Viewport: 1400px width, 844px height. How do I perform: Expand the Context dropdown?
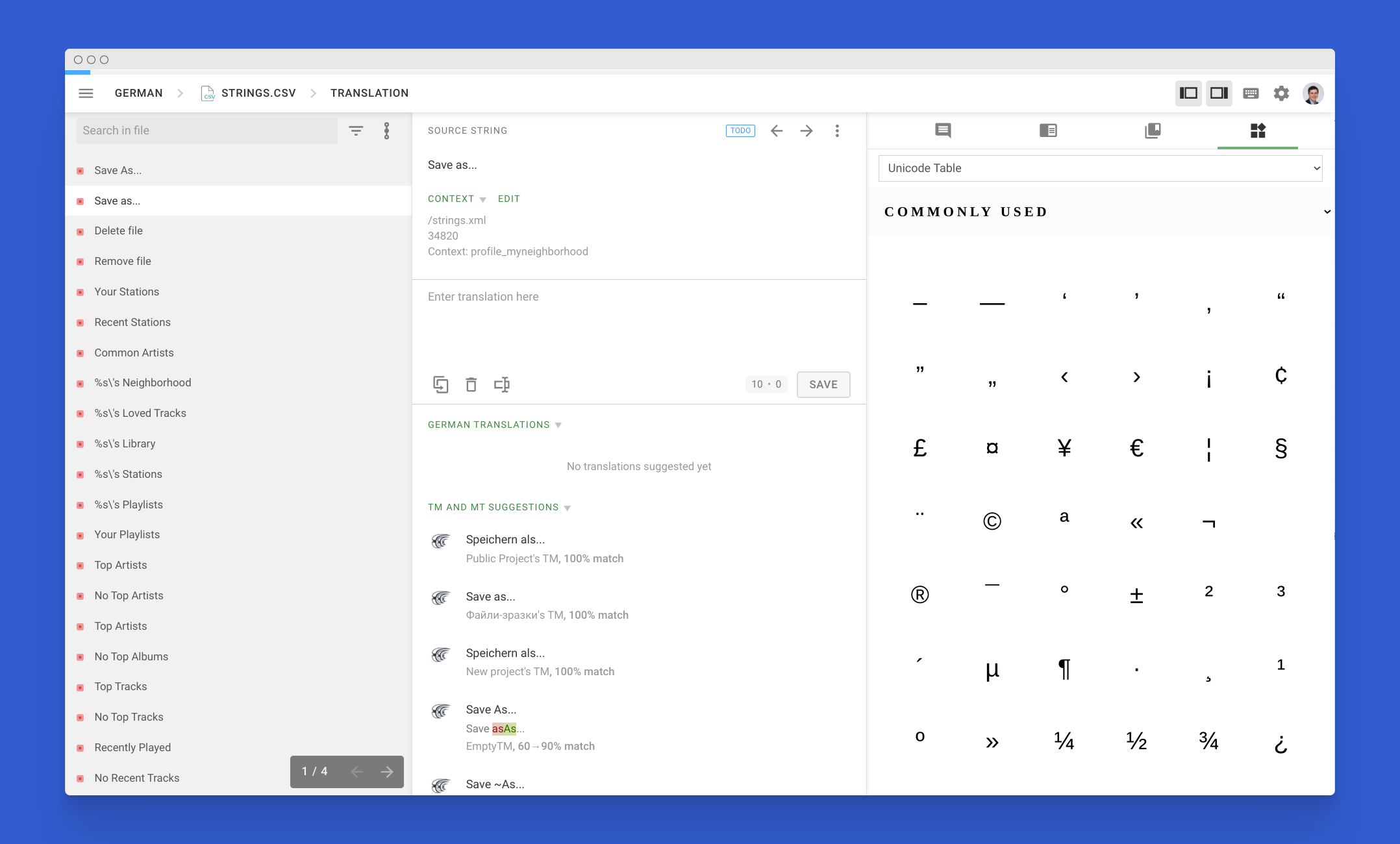(x=456, y=199)
